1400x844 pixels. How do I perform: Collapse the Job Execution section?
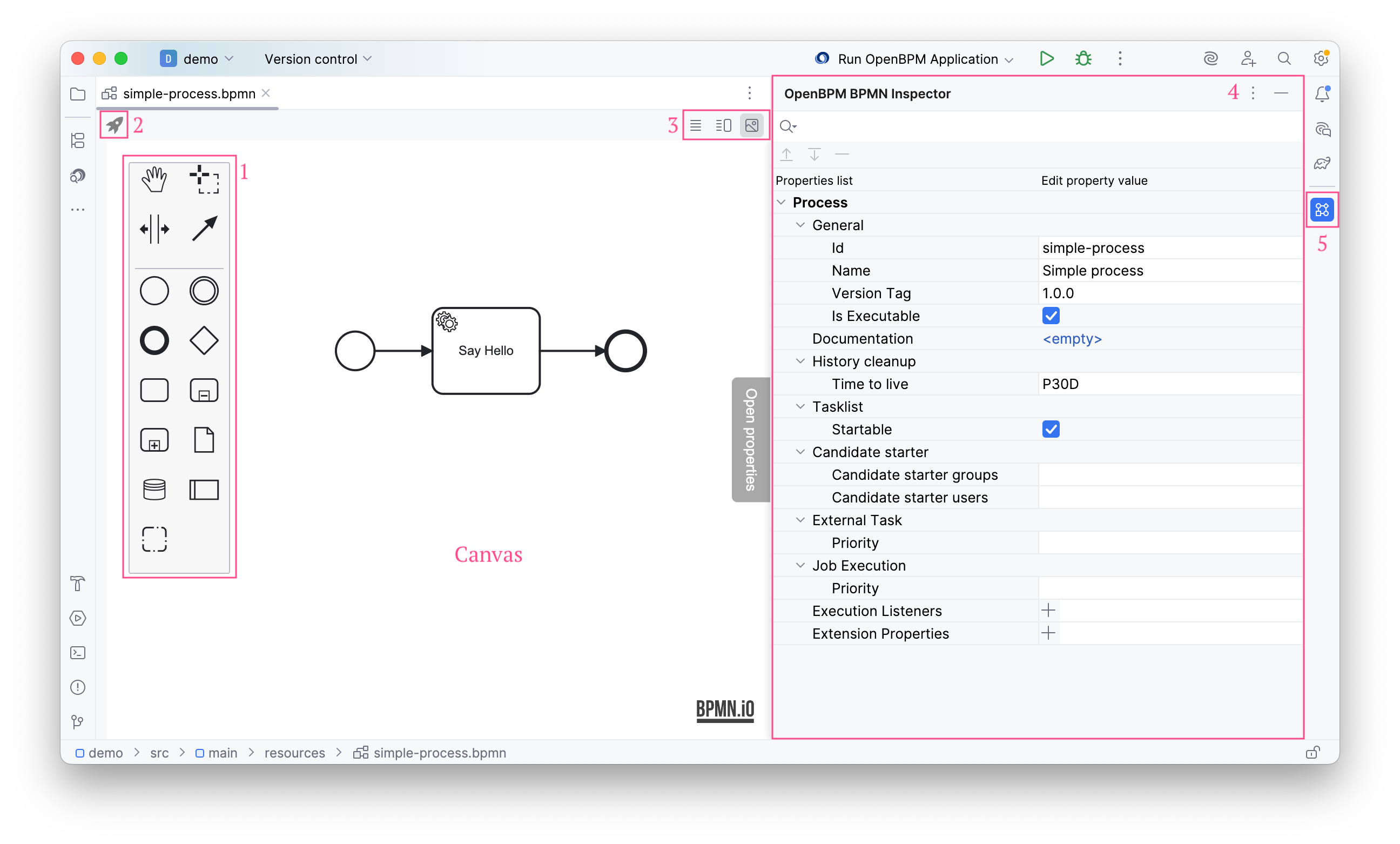(800, 566)
